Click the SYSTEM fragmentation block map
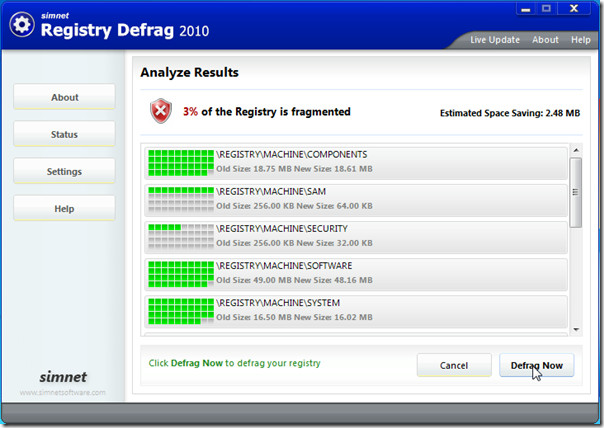The height and width of the screenshot is (428, 604). pyautogui.click(x=181, y=311)
